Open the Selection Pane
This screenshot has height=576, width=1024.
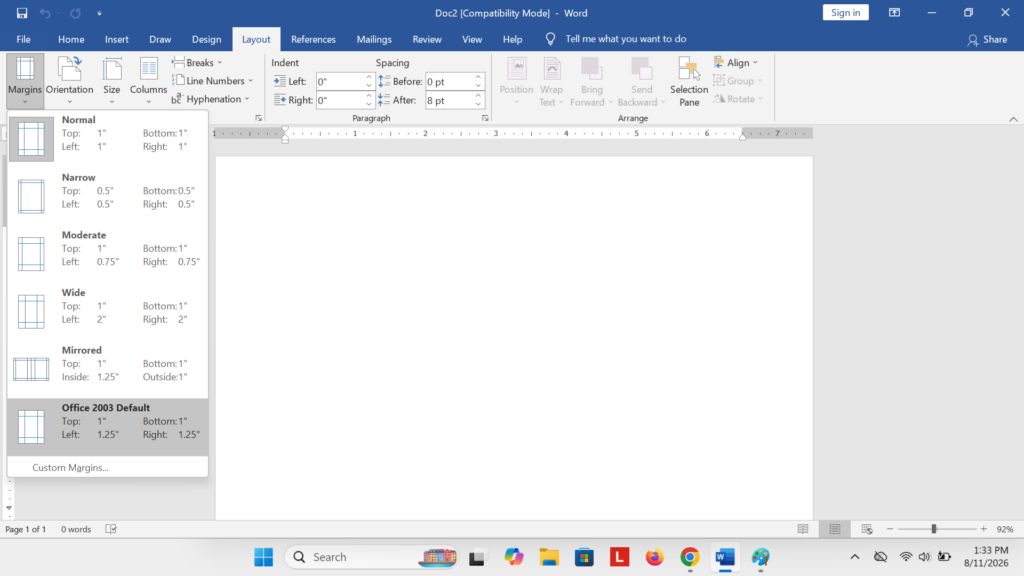[x=689, y=82]
